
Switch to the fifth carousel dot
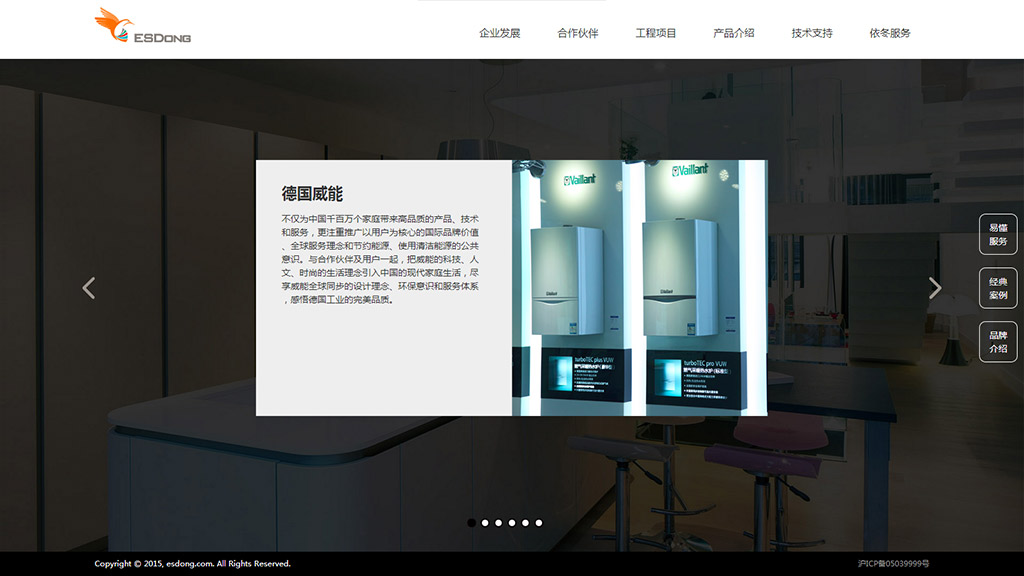click(x=525, y=522)
